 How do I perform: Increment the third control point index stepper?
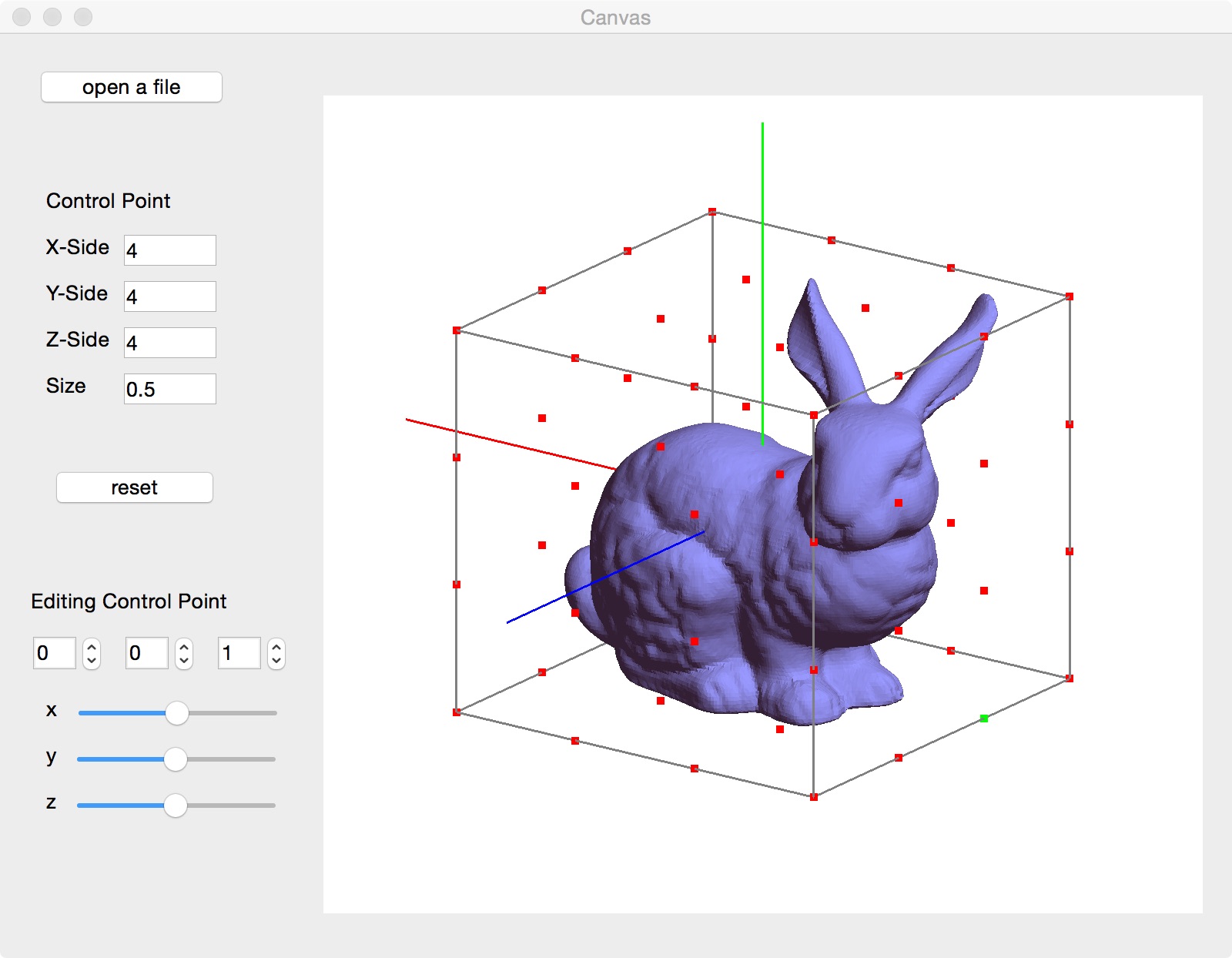pyautogui.click(x=276, y=647)
